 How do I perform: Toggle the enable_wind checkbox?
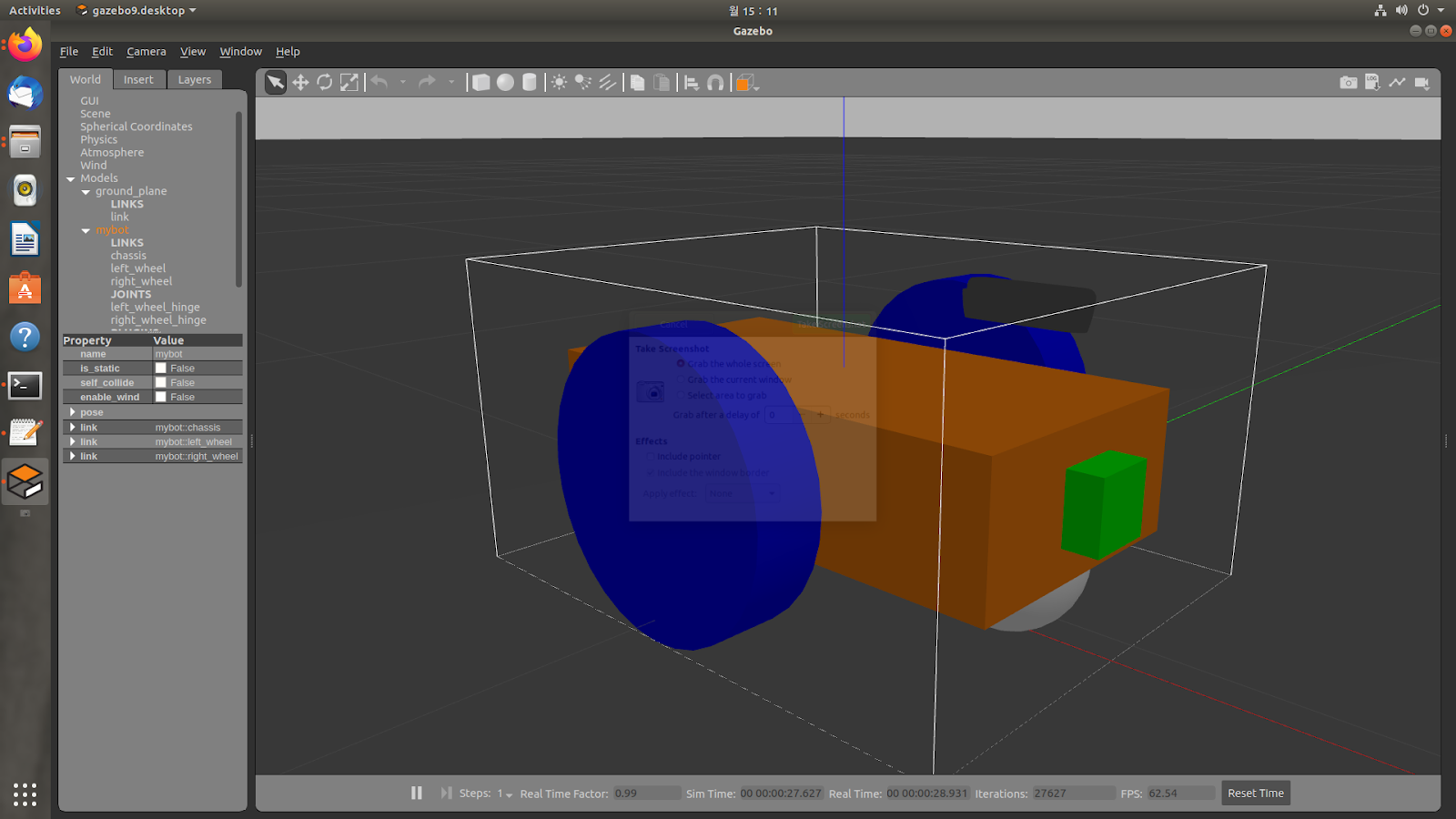tap(161, 398)
